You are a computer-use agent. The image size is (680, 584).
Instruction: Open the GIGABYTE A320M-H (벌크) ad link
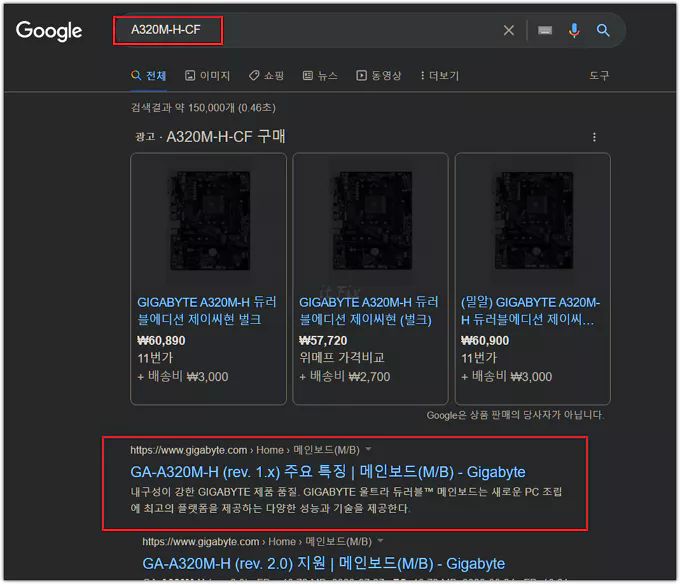click(369, 311)
